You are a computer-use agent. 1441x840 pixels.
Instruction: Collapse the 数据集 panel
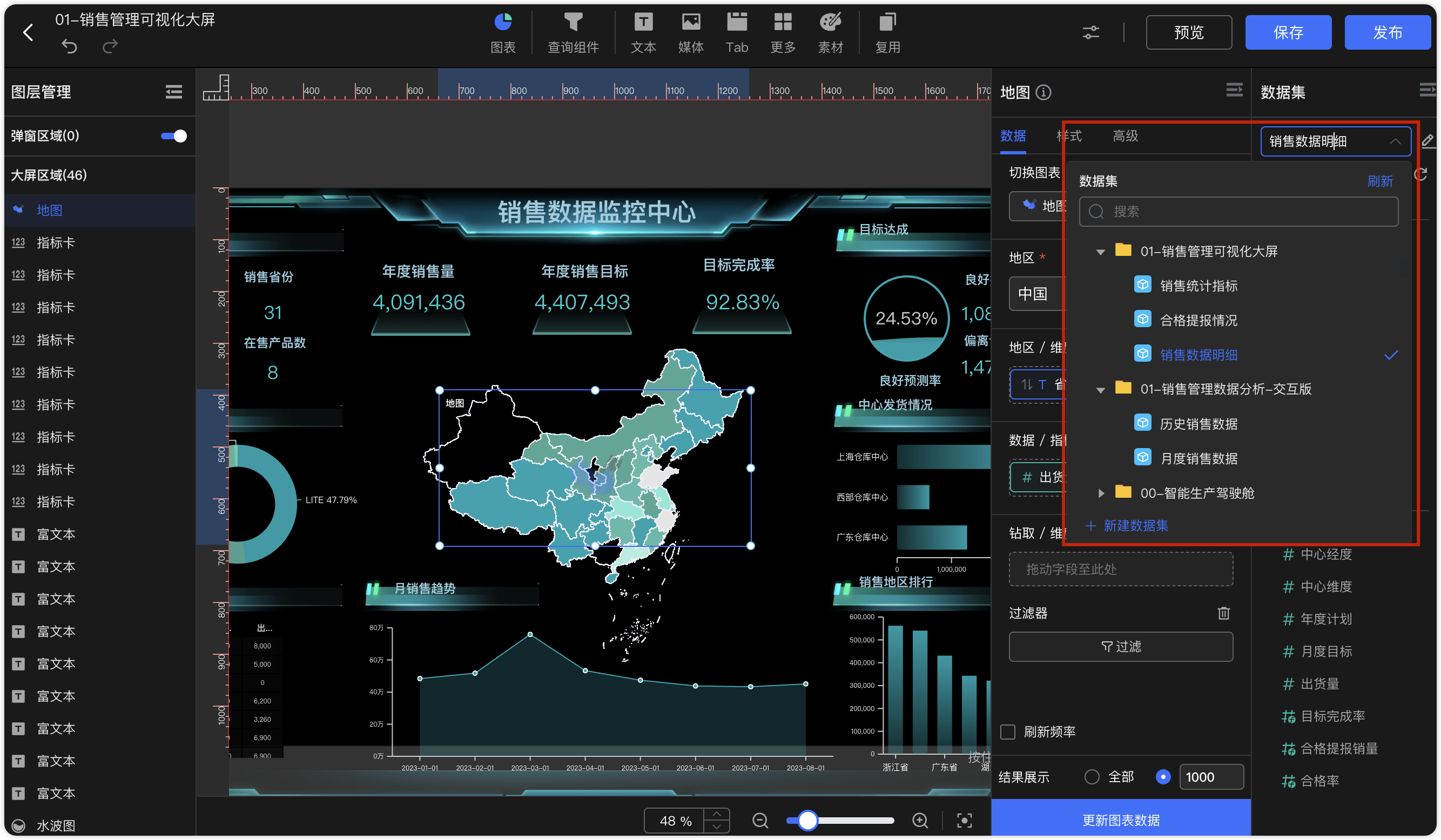click(x=1427, y=90)
